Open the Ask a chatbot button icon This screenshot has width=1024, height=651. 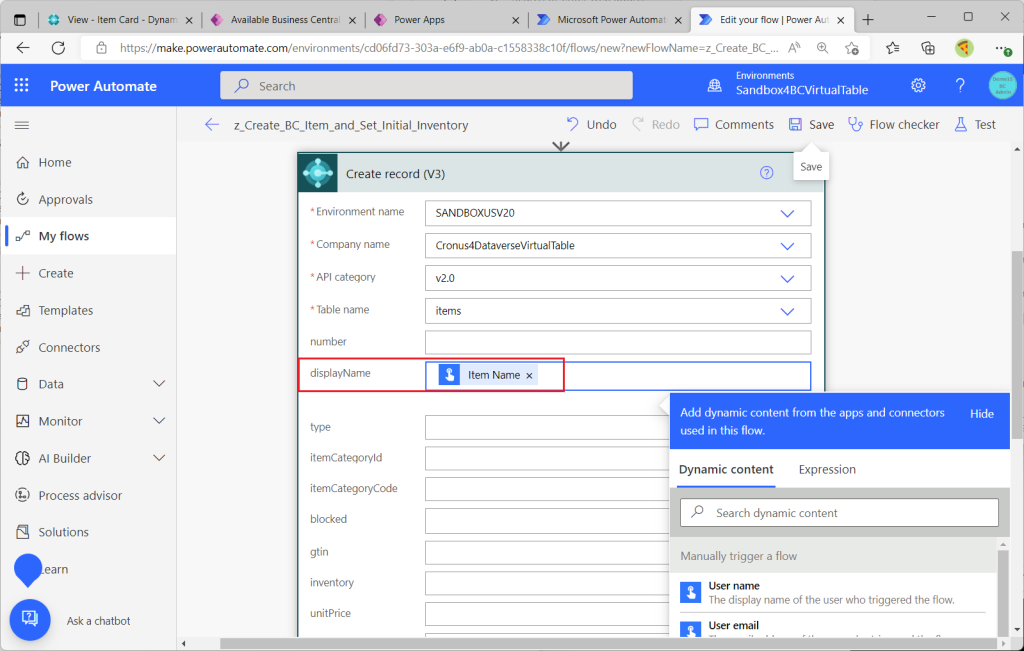(30, 620)
